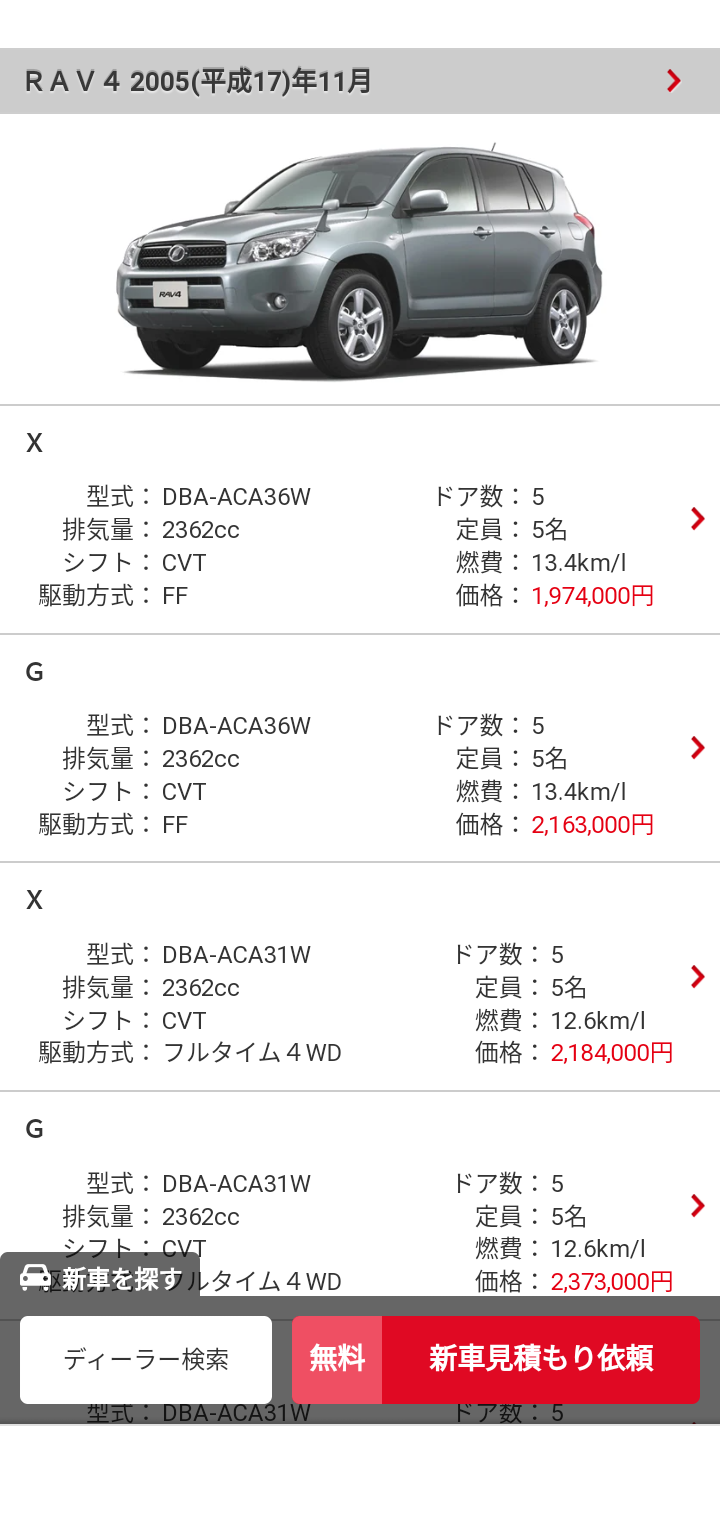This screenshot has height=1520, width=720.
Task: Select the G grade heading above 2,163,000円
Action: (34, 672)
